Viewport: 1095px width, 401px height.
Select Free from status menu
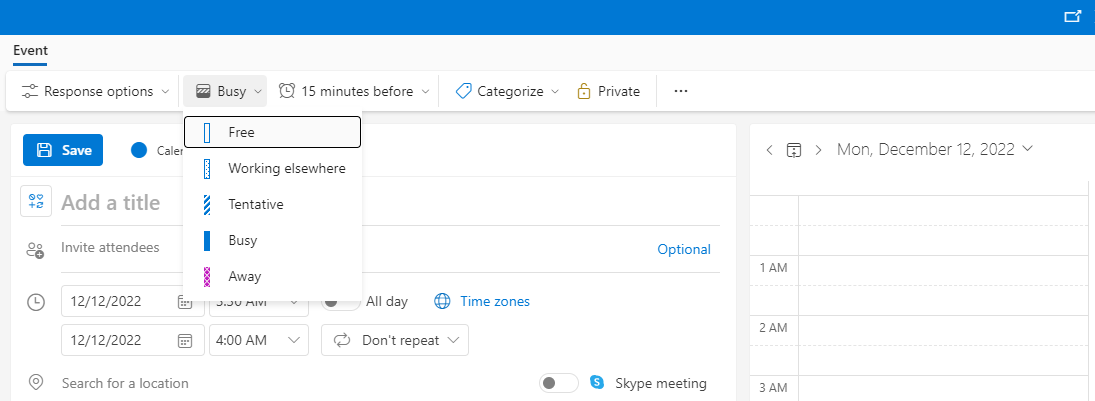tap(272, 132)
